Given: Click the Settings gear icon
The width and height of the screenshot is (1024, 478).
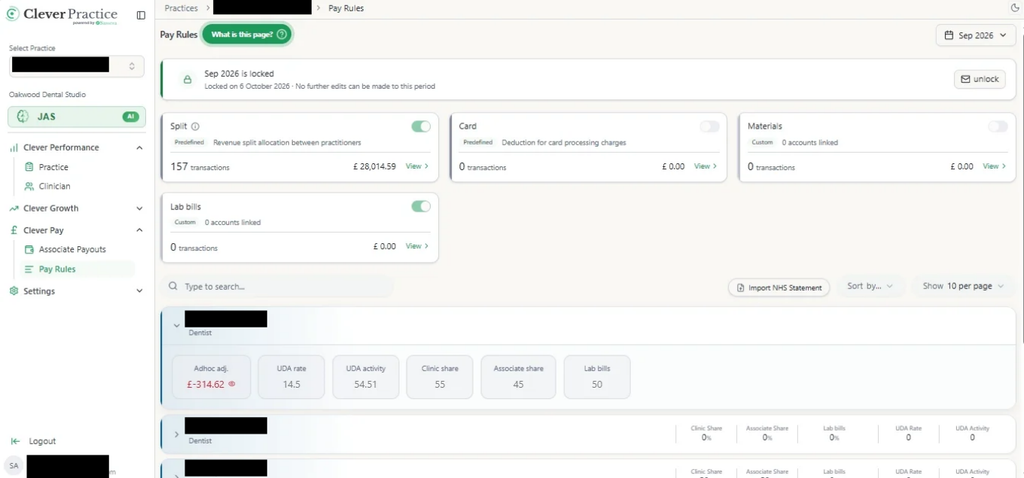Looking at the screenshot, I should click(x=14, y=291).
